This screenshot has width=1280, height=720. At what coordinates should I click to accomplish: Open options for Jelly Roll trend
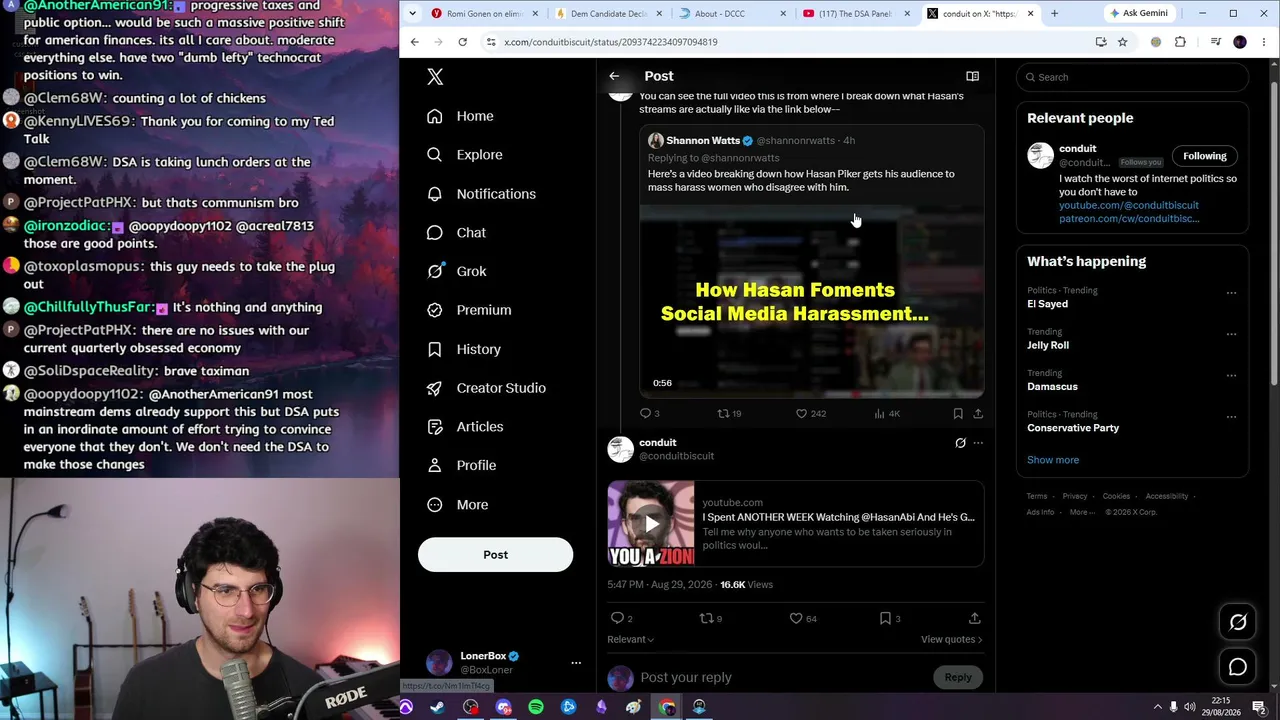[x=1231, y=334]
